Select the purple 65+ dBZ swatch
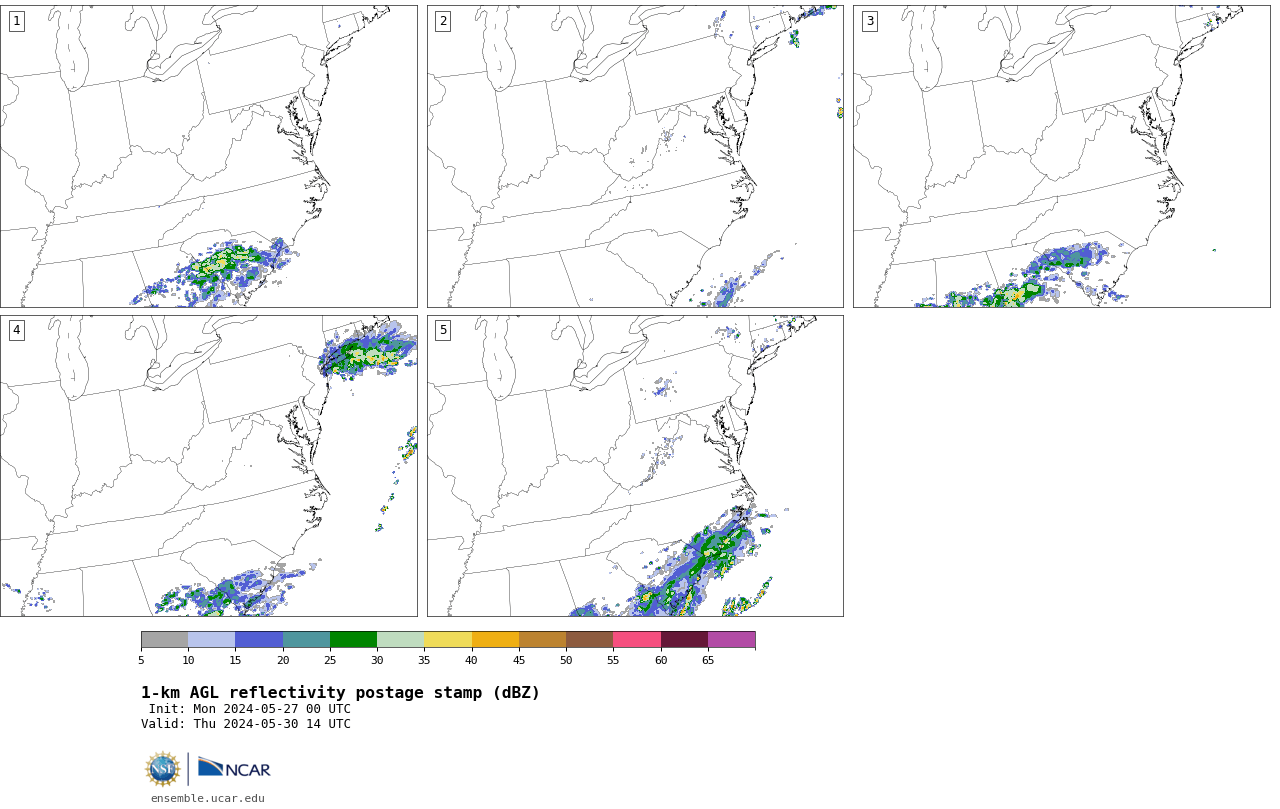 731,640
